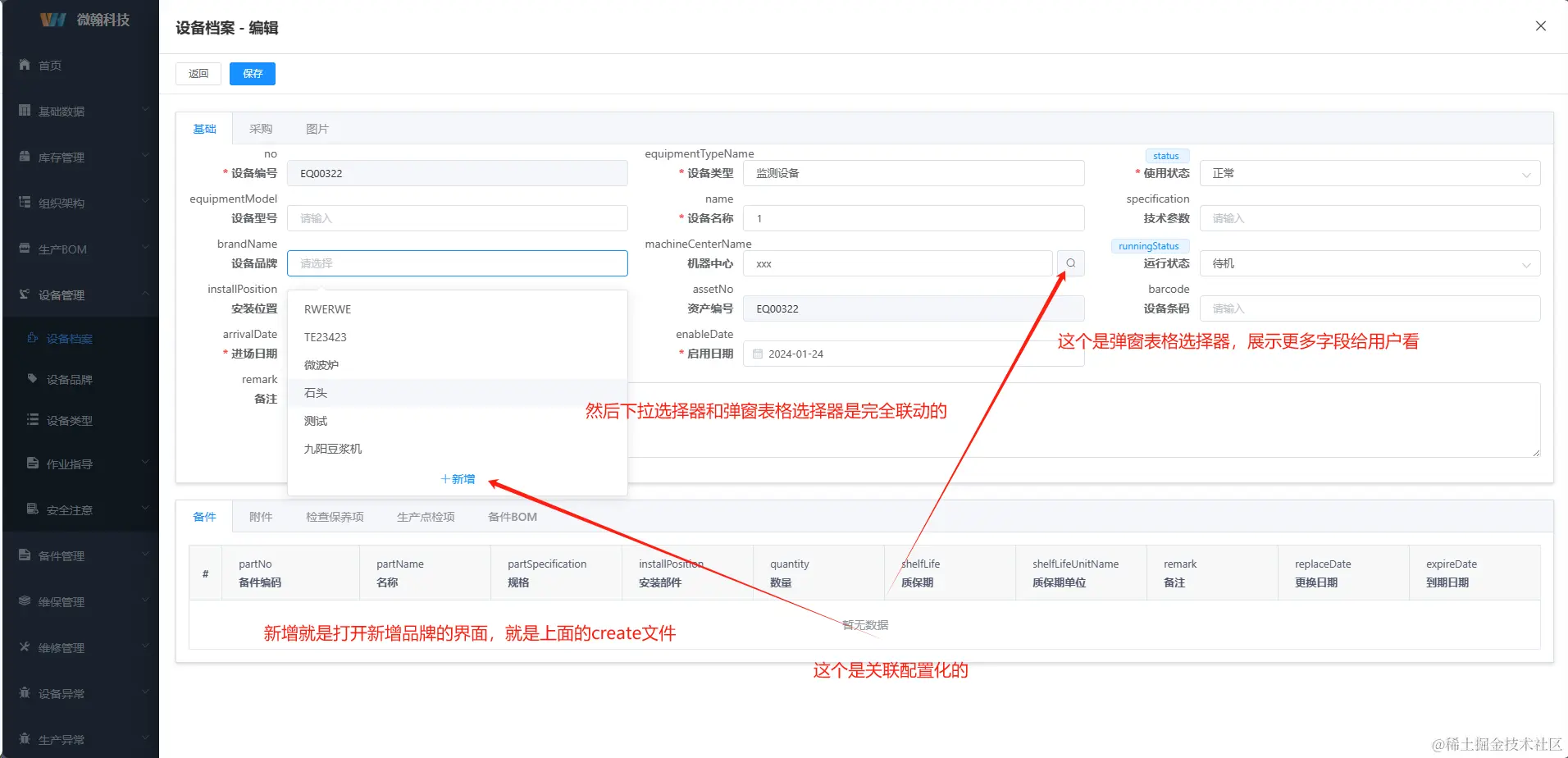Select 九阳豆浆机 brand option
This screenshot has height=758, width=1568.
coord(458,449)
